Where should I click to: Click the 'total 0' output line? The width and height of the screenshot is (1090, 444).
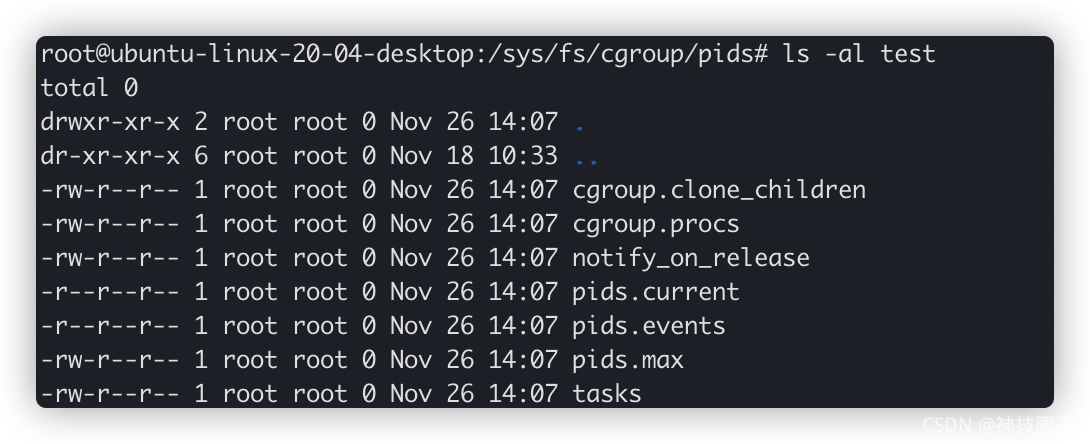pos(90,88)
